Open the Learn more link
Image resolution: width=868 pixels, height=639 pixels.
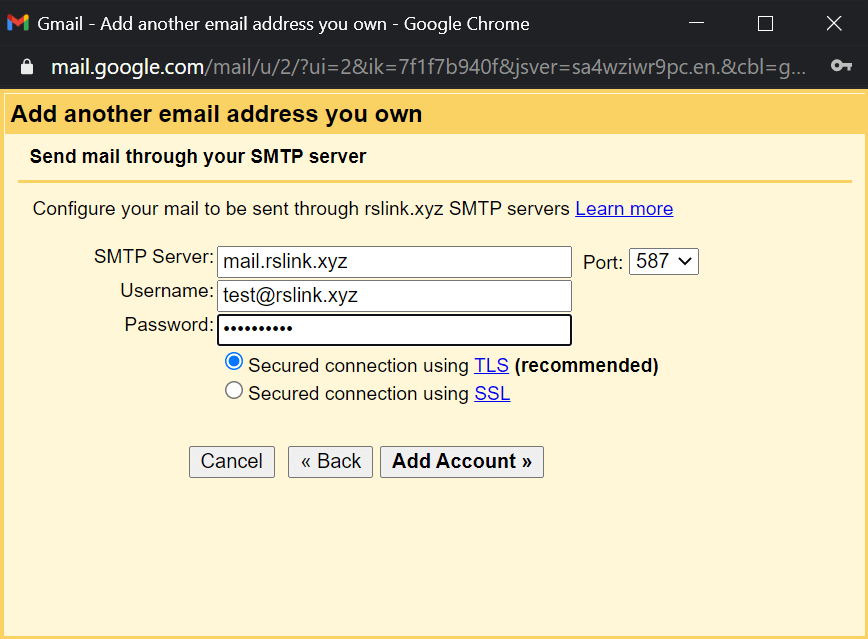coord(624,209)
